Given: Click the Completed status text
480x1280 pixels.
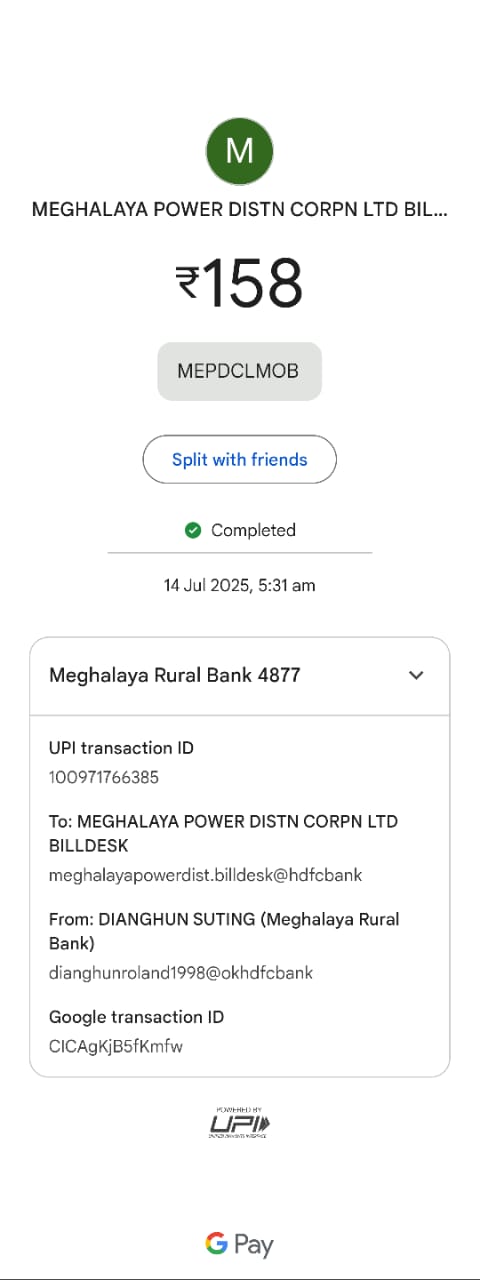Looking at the screenshot, I should click(253, 530).
